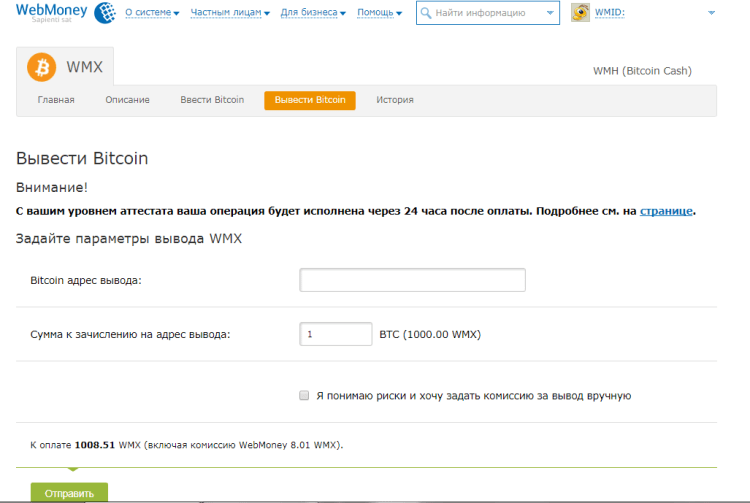750x503 pixels.
Task: Click the 'BTC (1000.00 WMX)' text
Action: (x=430, y=334)
